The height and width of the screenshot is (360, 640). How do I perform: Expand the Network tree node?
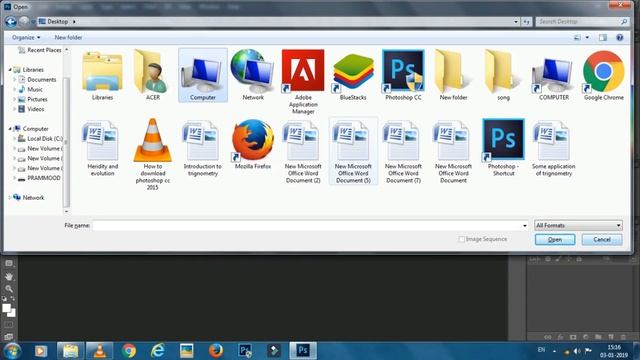(x=10, y=198)
